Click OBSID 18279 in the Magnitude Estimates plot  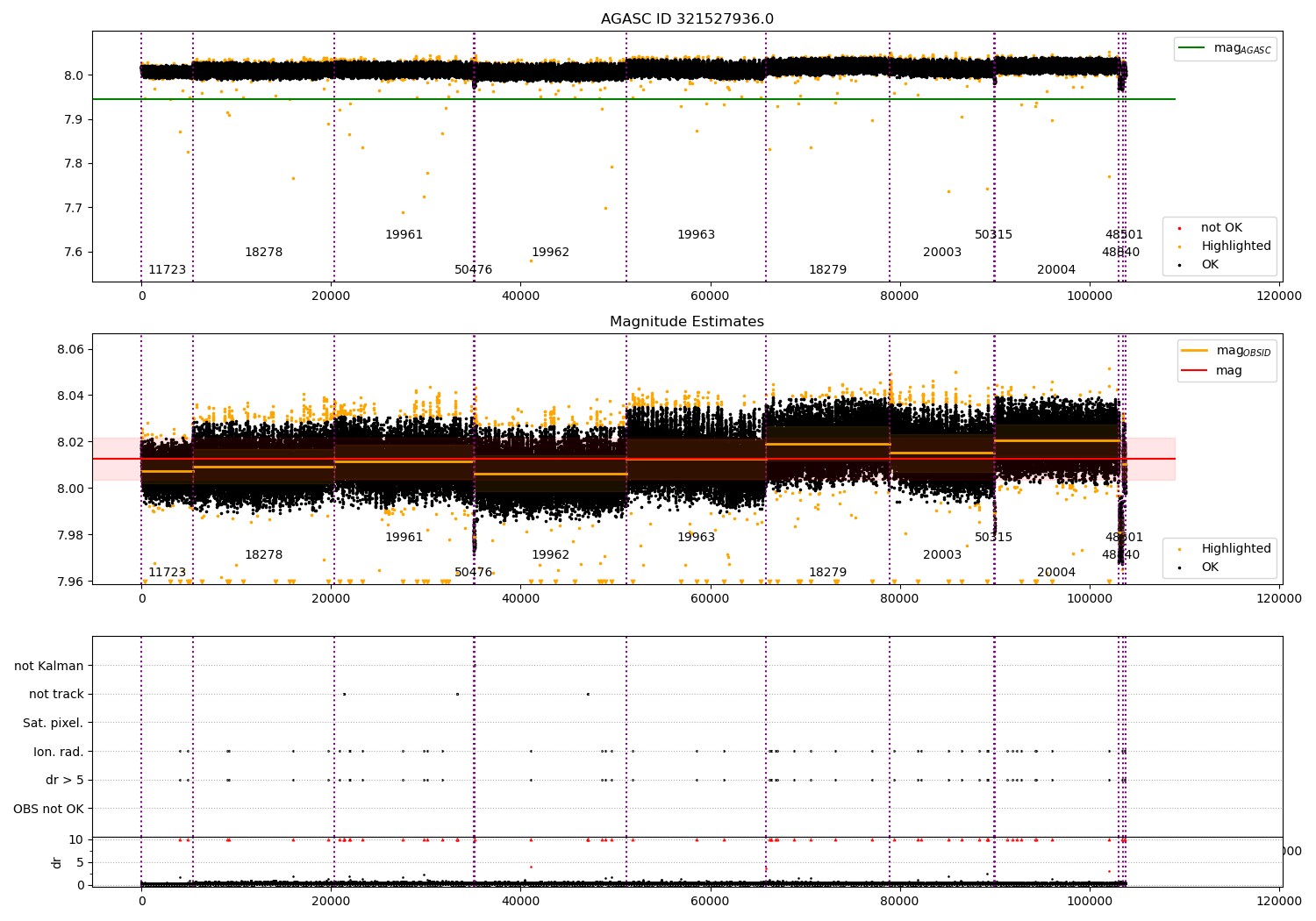click(x=827, y=573)
